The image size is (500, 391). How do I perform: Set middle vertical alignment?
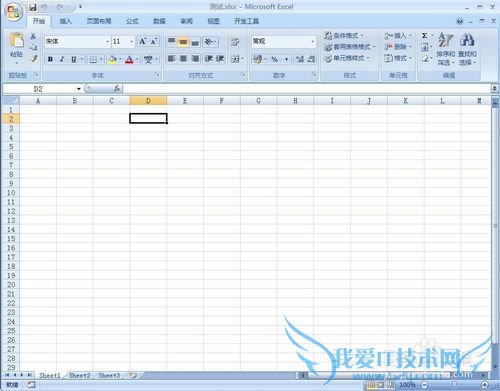pyautogui.click(x=183, y=41)
